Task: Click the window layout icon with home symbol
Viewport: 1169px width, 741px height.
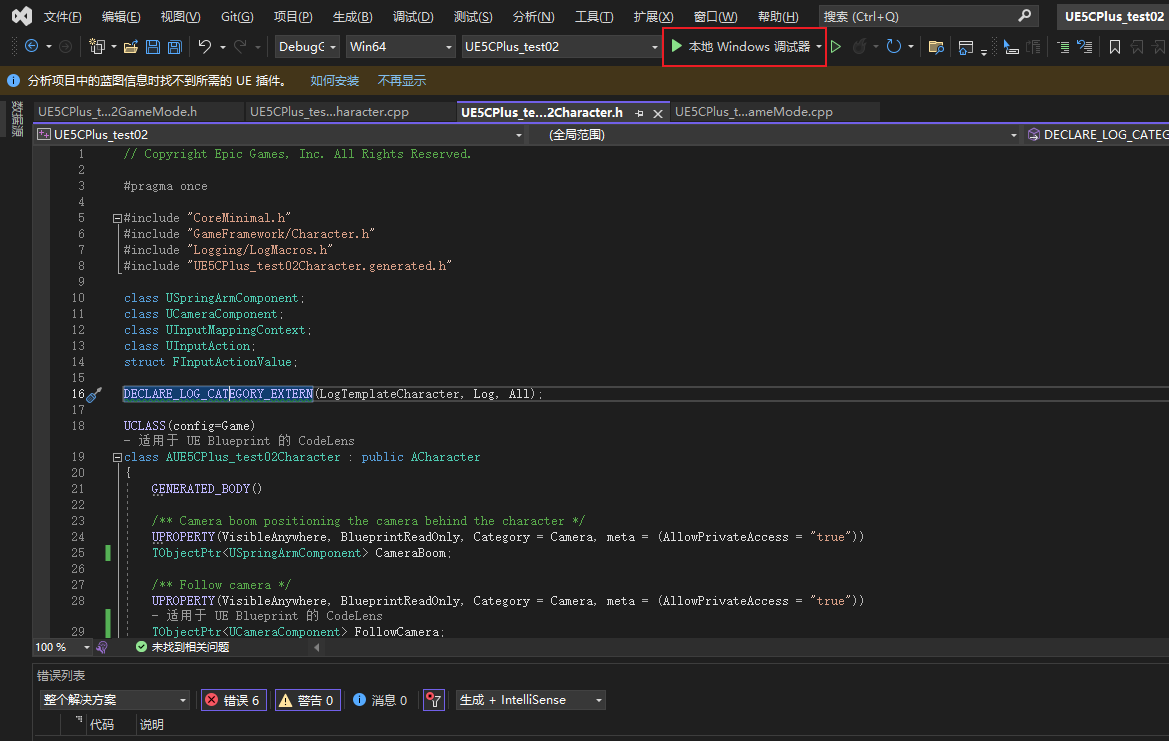Action: click(x=965, y=48)
